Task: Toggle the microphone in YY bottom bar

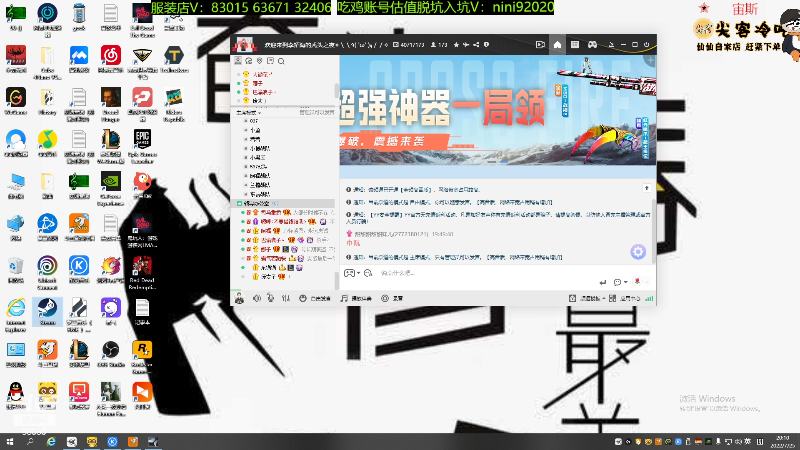Action: point(271,298)
